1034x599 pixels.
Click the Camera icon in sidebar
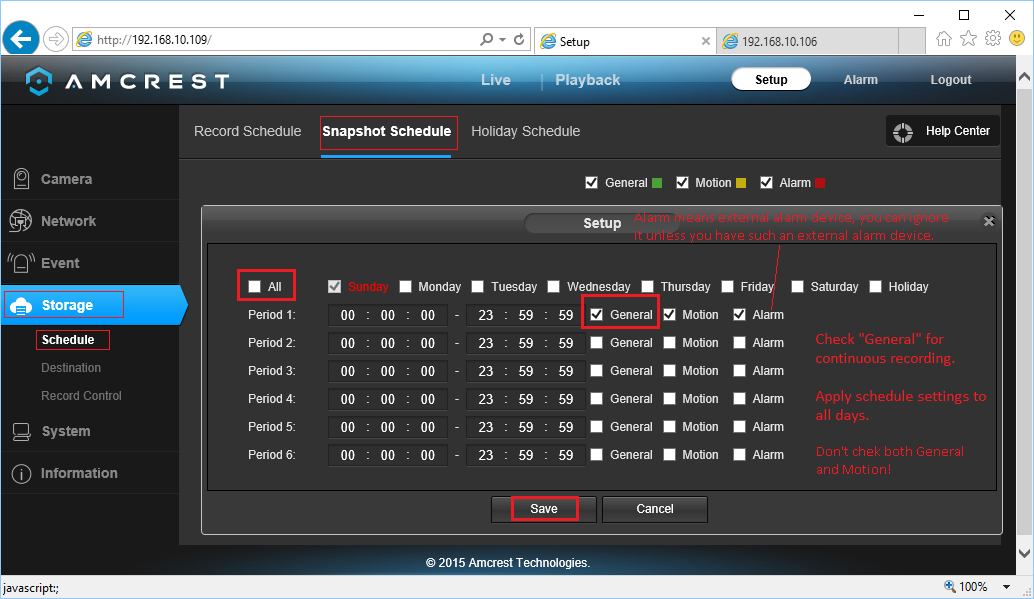point(21,179)
